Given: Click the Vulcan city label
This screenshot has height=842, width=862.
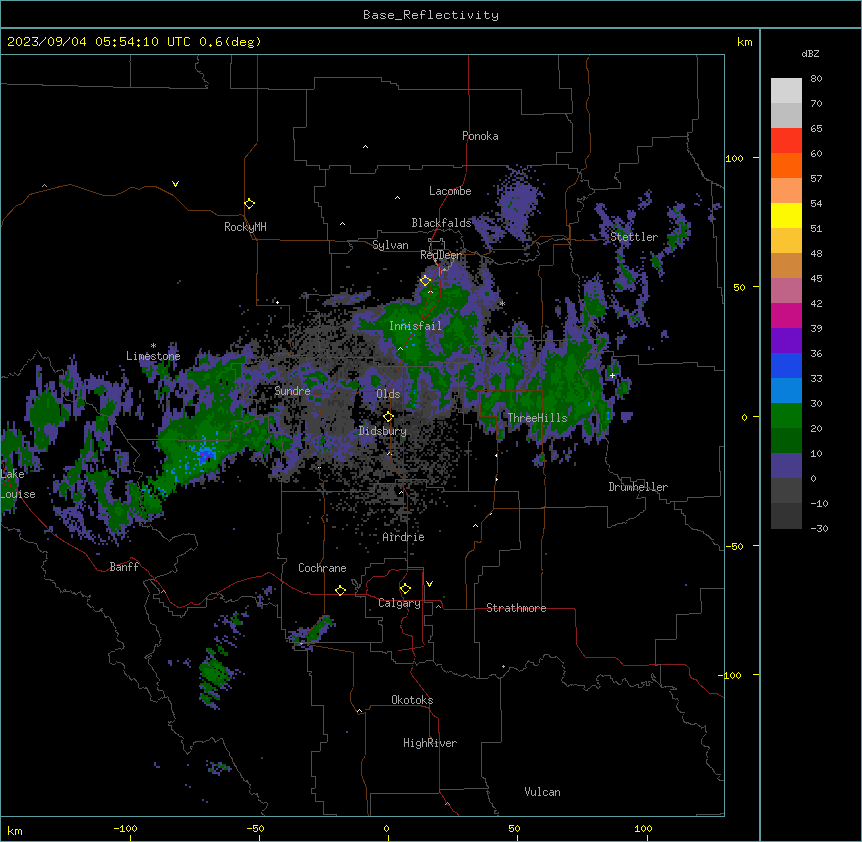Looking at the screenshot, I should (x=542, y=792).
